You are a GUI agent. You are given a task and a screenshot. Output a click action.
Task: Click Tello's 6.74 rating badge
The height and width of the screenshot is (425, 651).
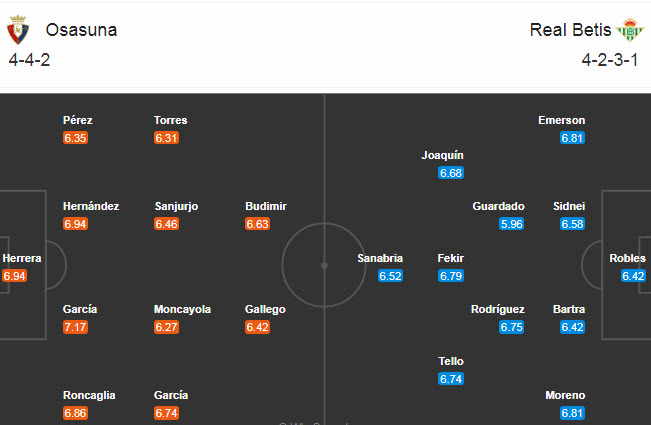451,379
